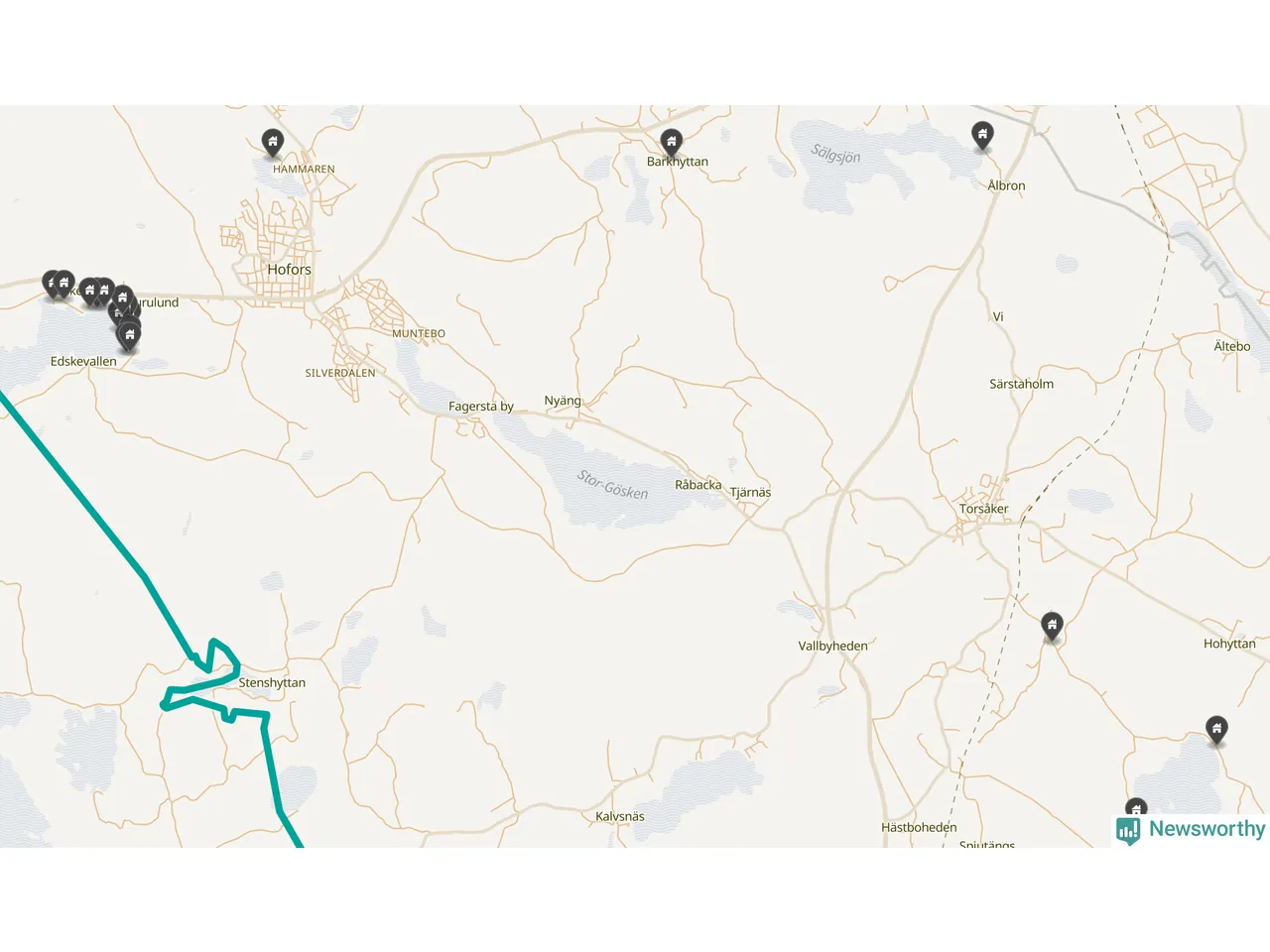The width and height of the screenshot is (1270, 952).
Task: Click the Hofors town label
Action: (x=289, y=270)
